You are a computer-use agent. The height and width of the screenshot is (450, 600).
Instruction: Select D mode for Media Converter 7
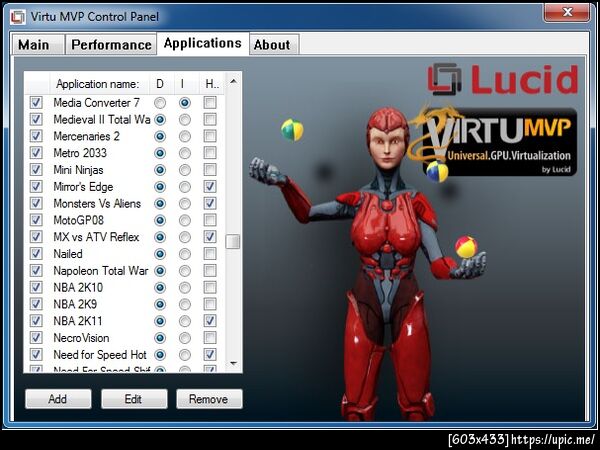[x=160, y=103]
